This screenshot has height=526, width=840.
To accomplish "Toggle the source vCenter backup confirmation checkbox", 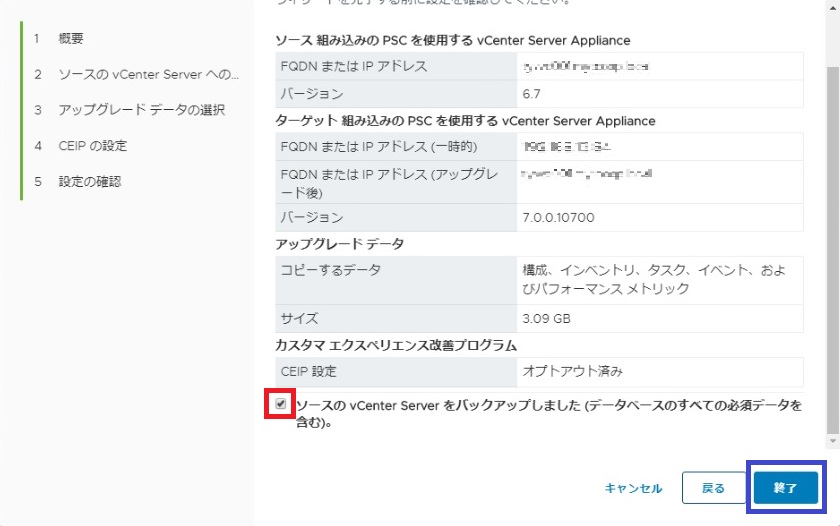I will (x=281, y=403).
